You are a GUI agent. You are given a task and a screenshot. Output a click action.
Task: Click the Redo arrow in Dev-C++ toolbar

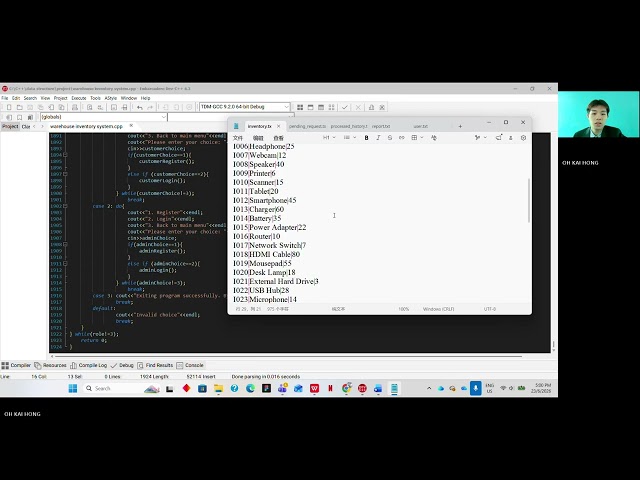pyautogui.click(x=150, y=107)
